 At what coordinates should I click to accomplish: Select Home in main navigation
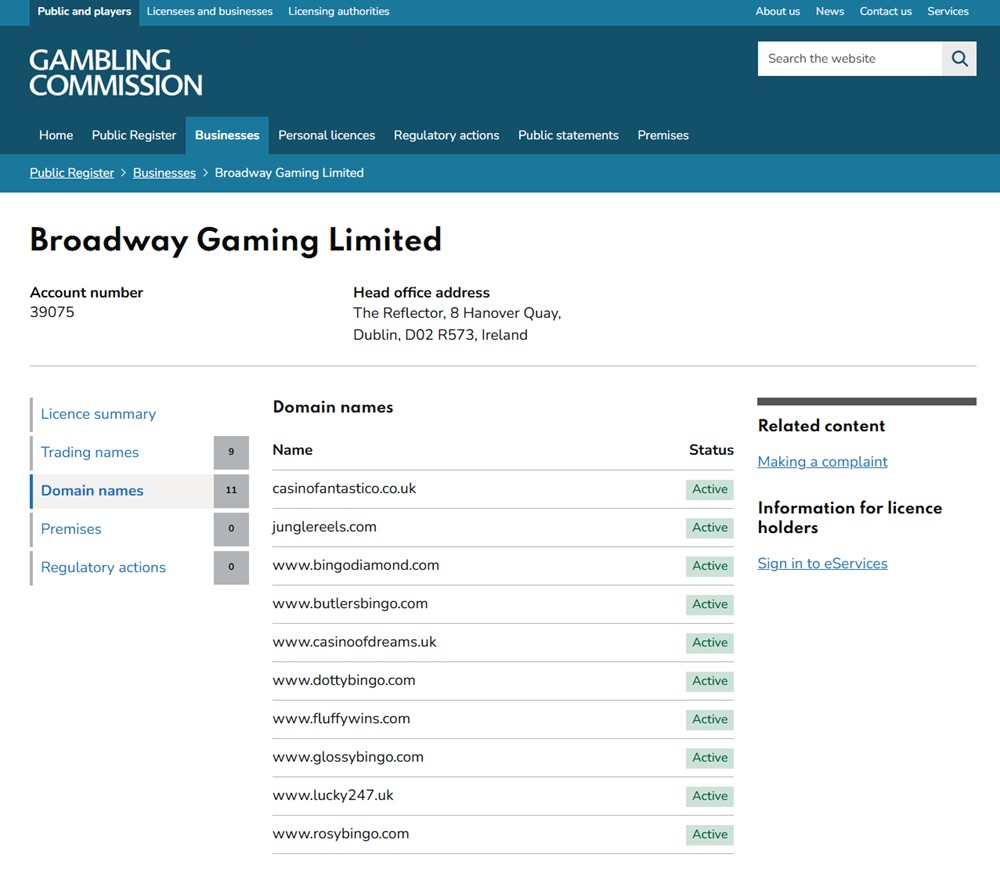coord(56,135)
